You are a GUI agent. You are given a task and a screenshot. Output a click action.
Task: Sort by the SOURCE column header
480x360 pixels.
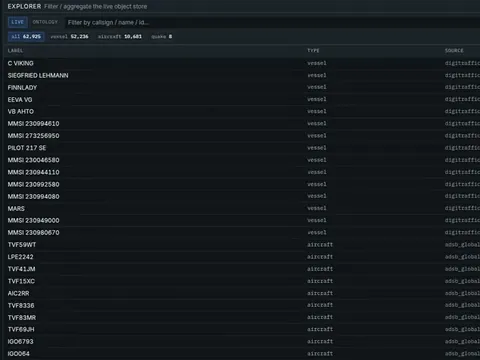click(454, 51)
